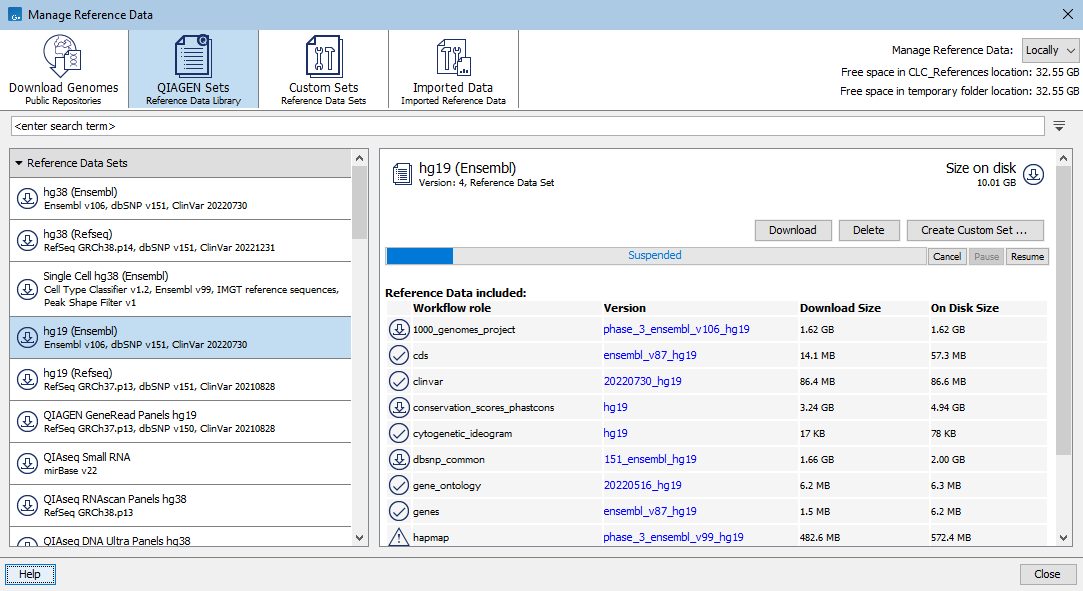The height and width of the screenshot is (591, 1083).
Task: Click the Help button
Action: coord(30,574)
